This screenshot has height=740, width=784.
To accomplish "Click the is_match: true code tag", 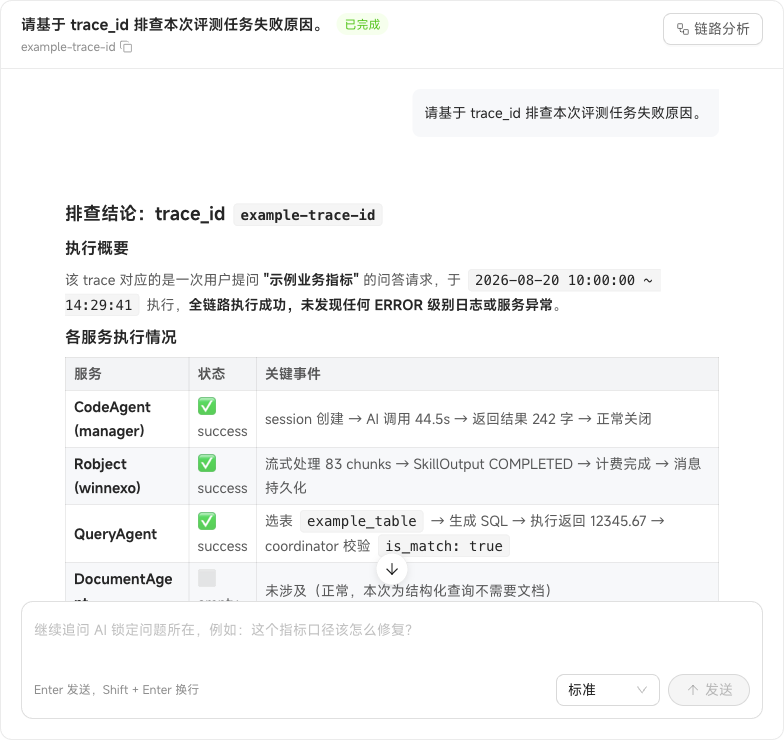I will [x=444, y=546].
